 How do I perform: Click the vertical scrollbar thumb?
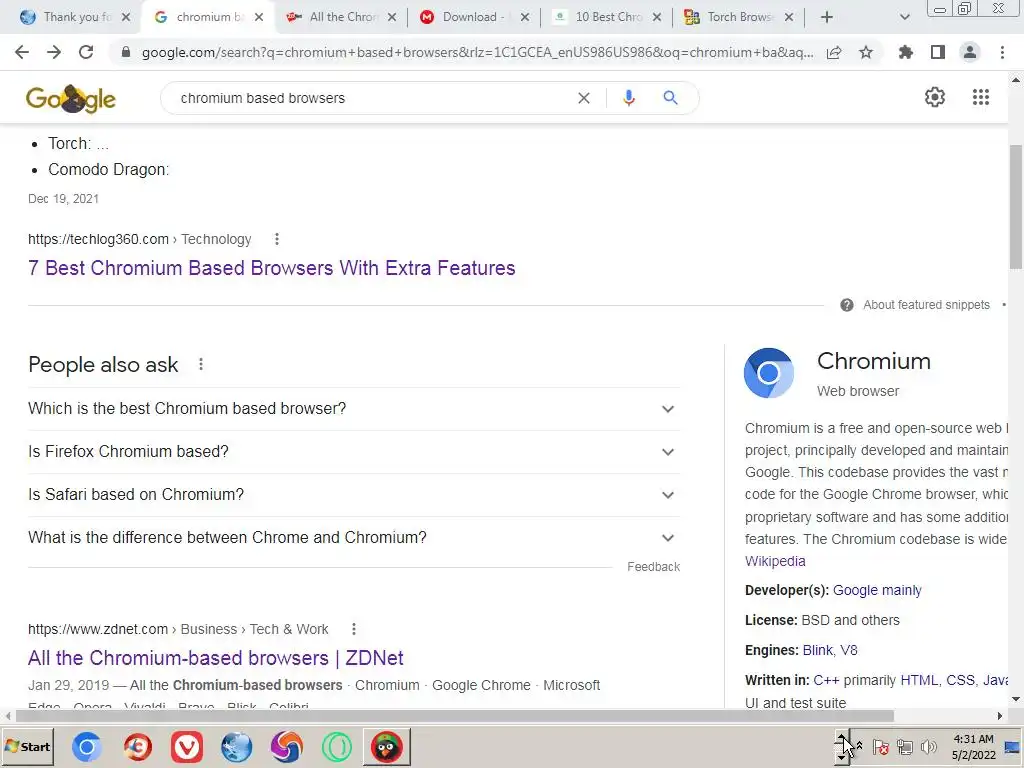1016,206
